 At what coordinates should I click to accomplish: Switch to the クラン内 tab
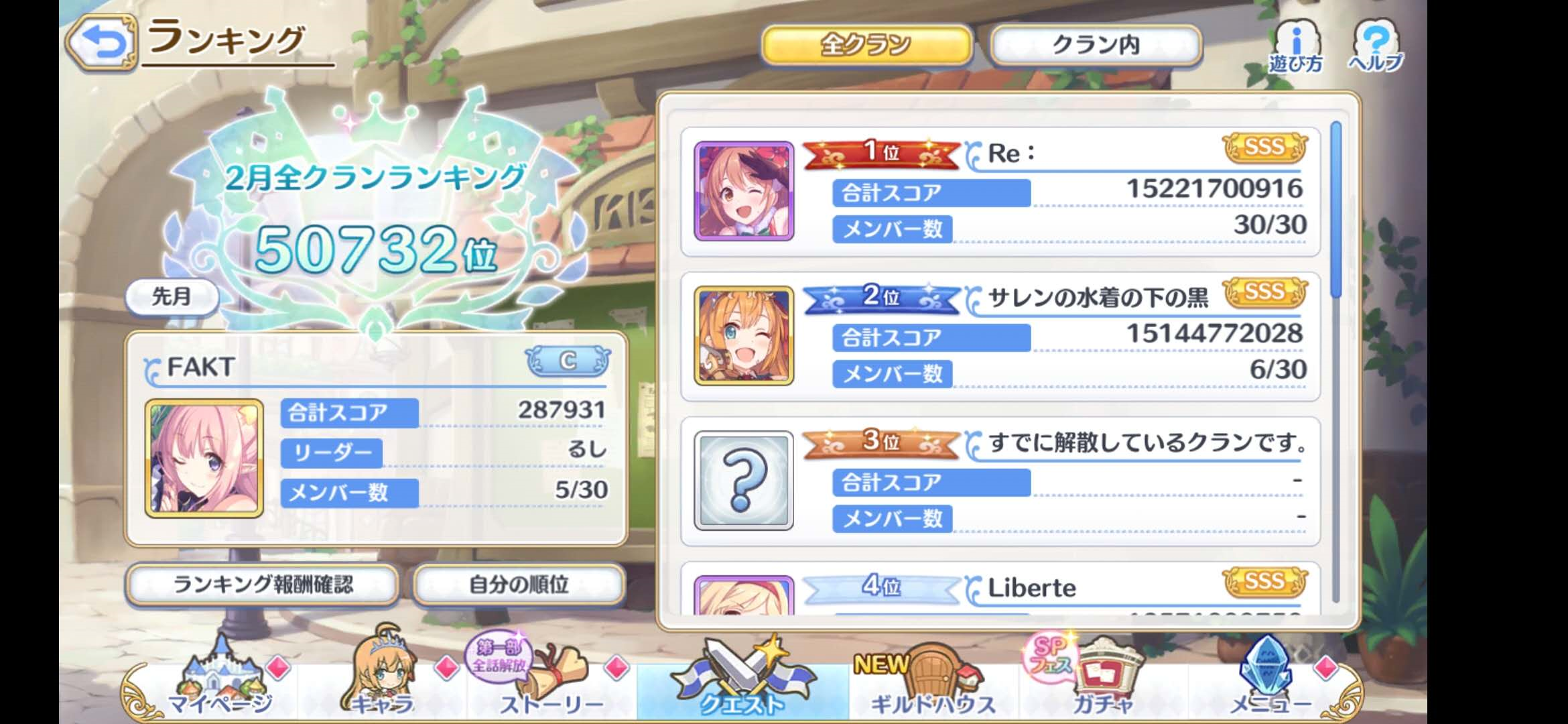pyautogui.click(x=1095, y=45)
